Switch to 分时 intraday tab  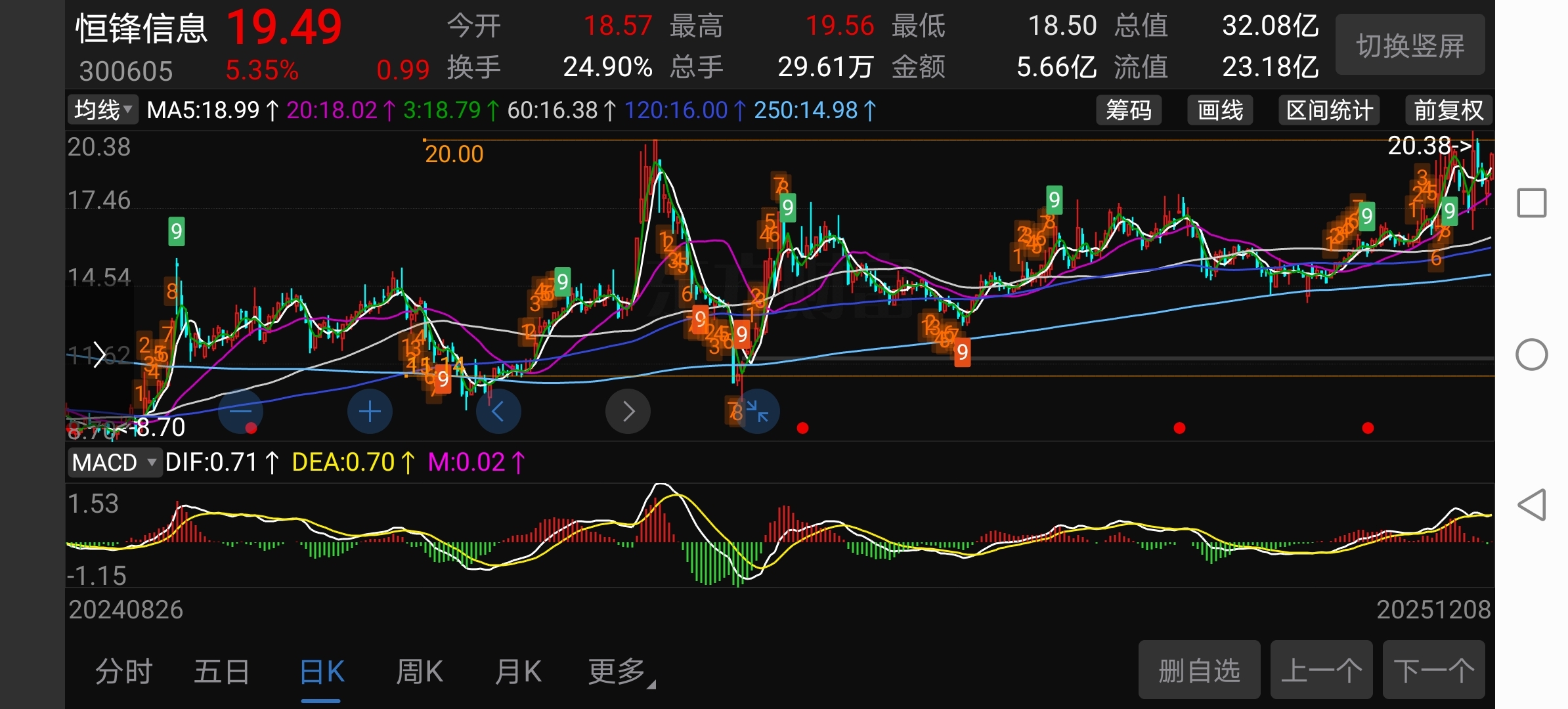coord(123,672)
